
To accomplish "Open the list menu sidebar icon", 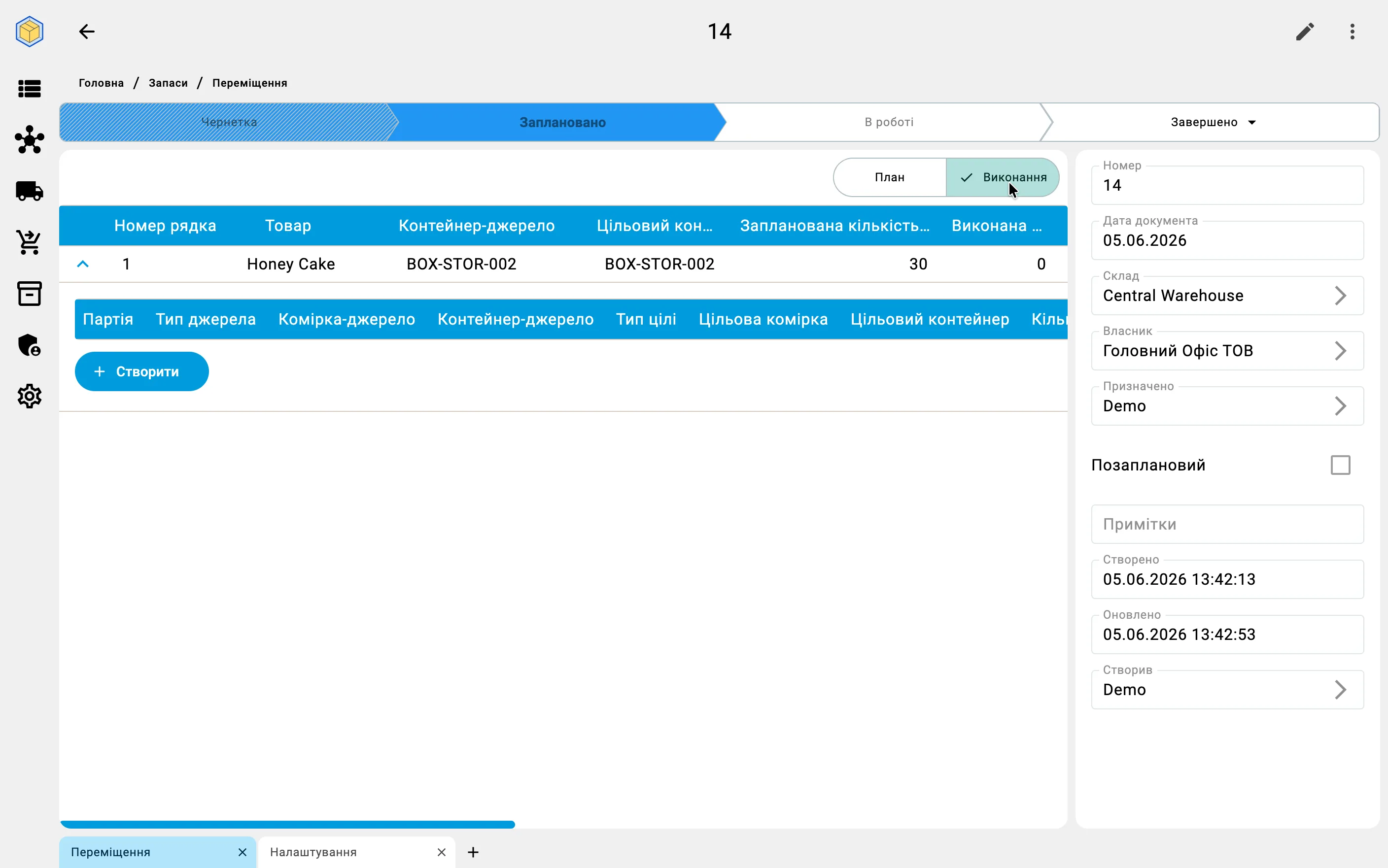I will click(x=29, y=89).
